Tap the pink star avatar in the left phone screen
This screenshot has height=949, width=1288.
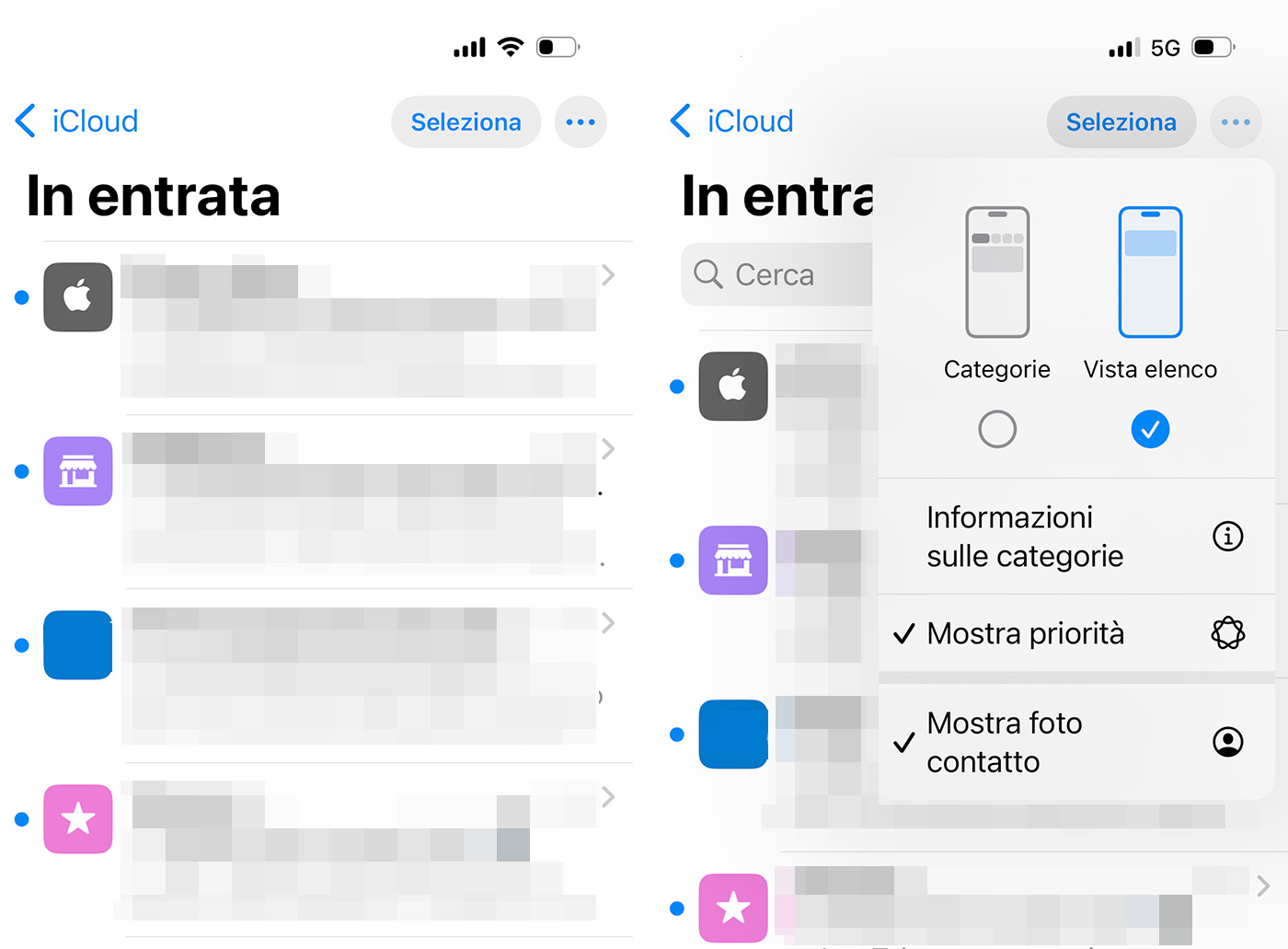[x=78, y=819]
